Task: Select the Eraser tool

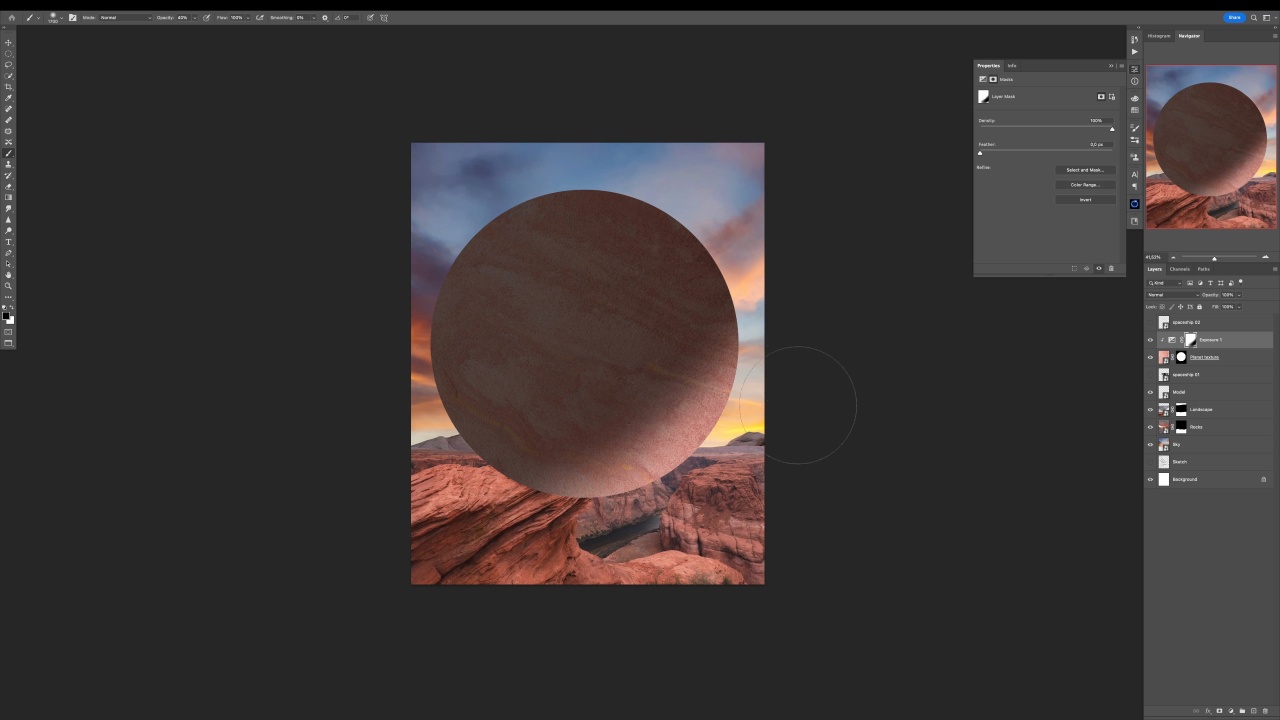Action: click(9, 186)
